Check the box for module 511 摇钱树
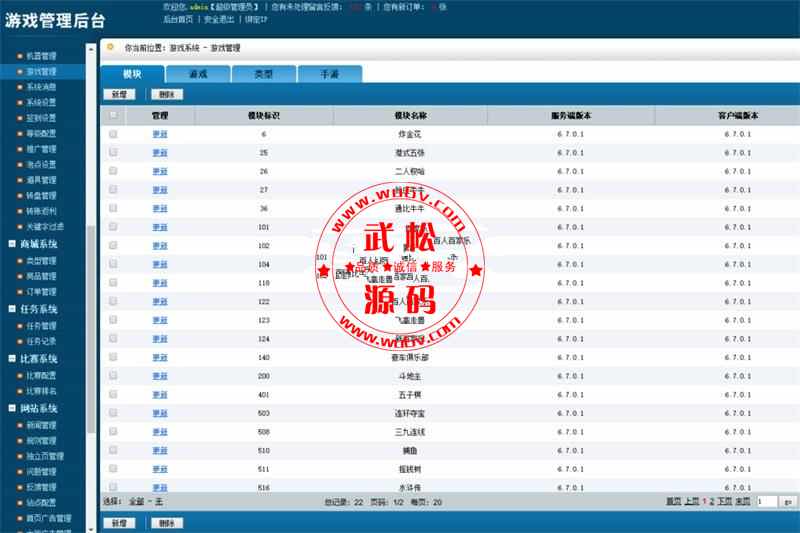 click(113, 469)
